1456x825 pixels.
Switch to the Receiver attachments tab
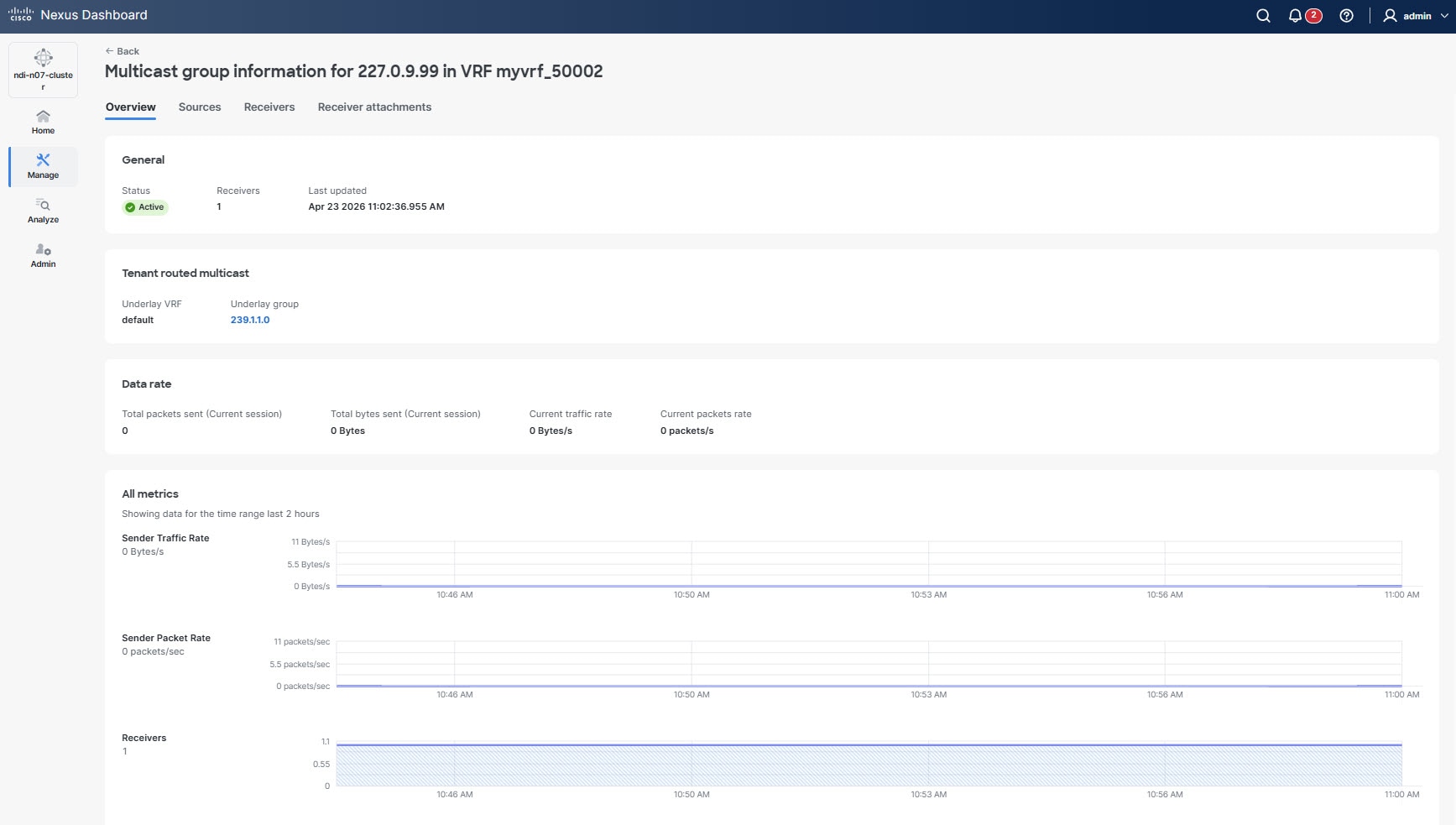374,107
